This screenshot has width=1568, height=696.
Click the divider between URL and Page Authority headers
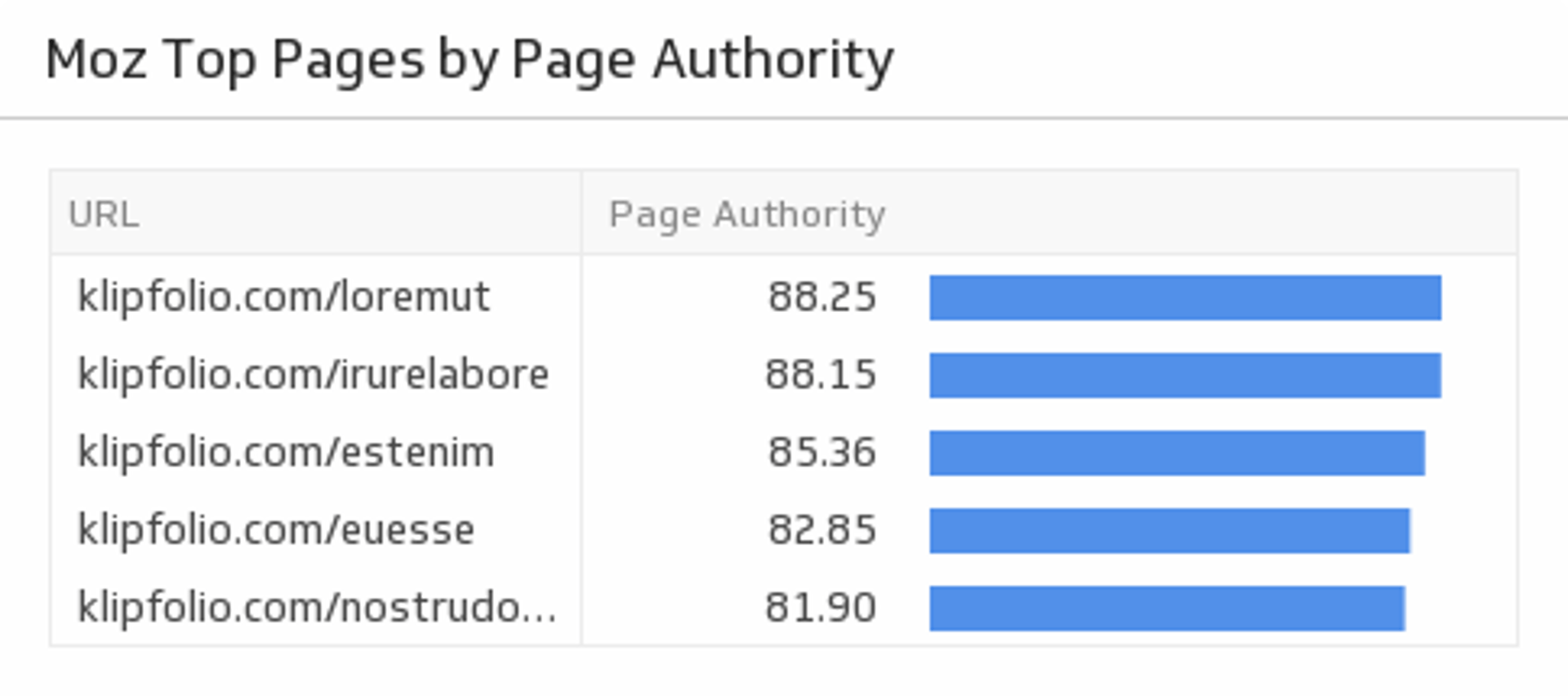pos(581,212)
